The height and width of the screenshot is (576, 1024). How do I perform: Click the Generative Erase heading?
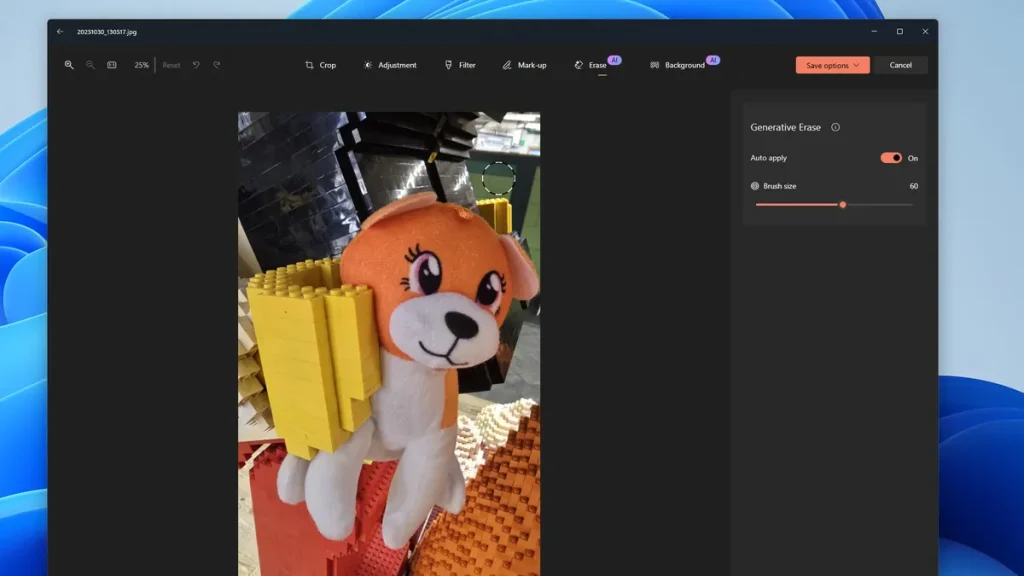[785, 127]
